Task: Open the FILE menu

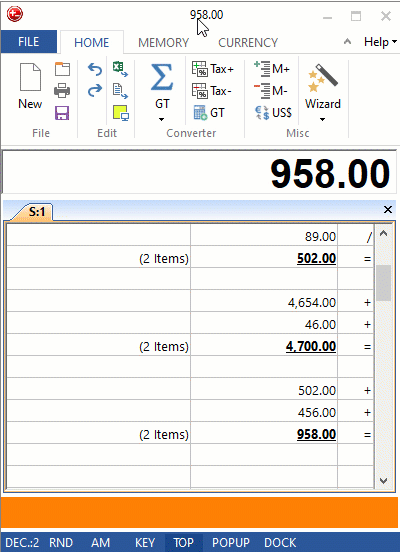Action: [29, 42]
